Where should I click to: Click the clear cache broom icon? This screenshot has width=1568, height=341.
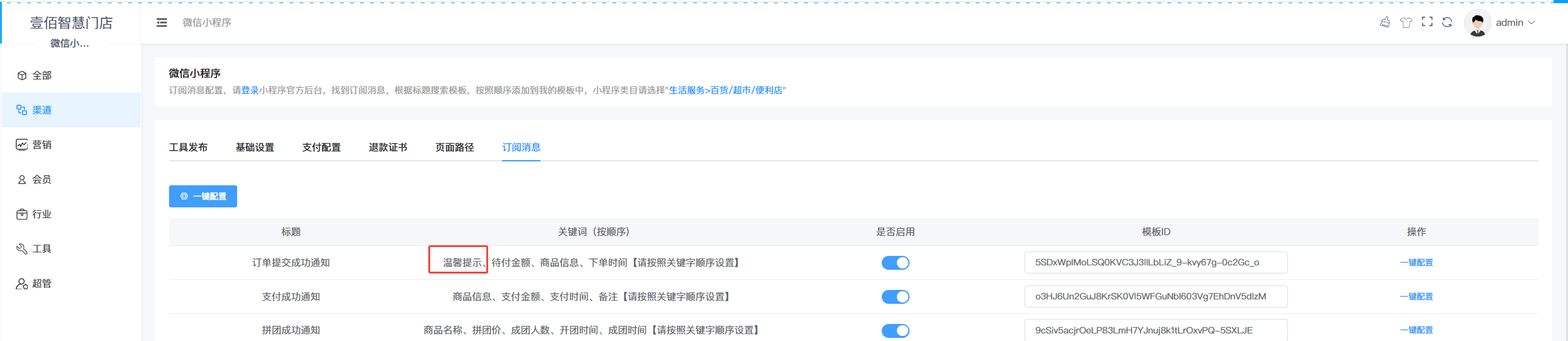pyautogui.click(x=1385, y=23)
